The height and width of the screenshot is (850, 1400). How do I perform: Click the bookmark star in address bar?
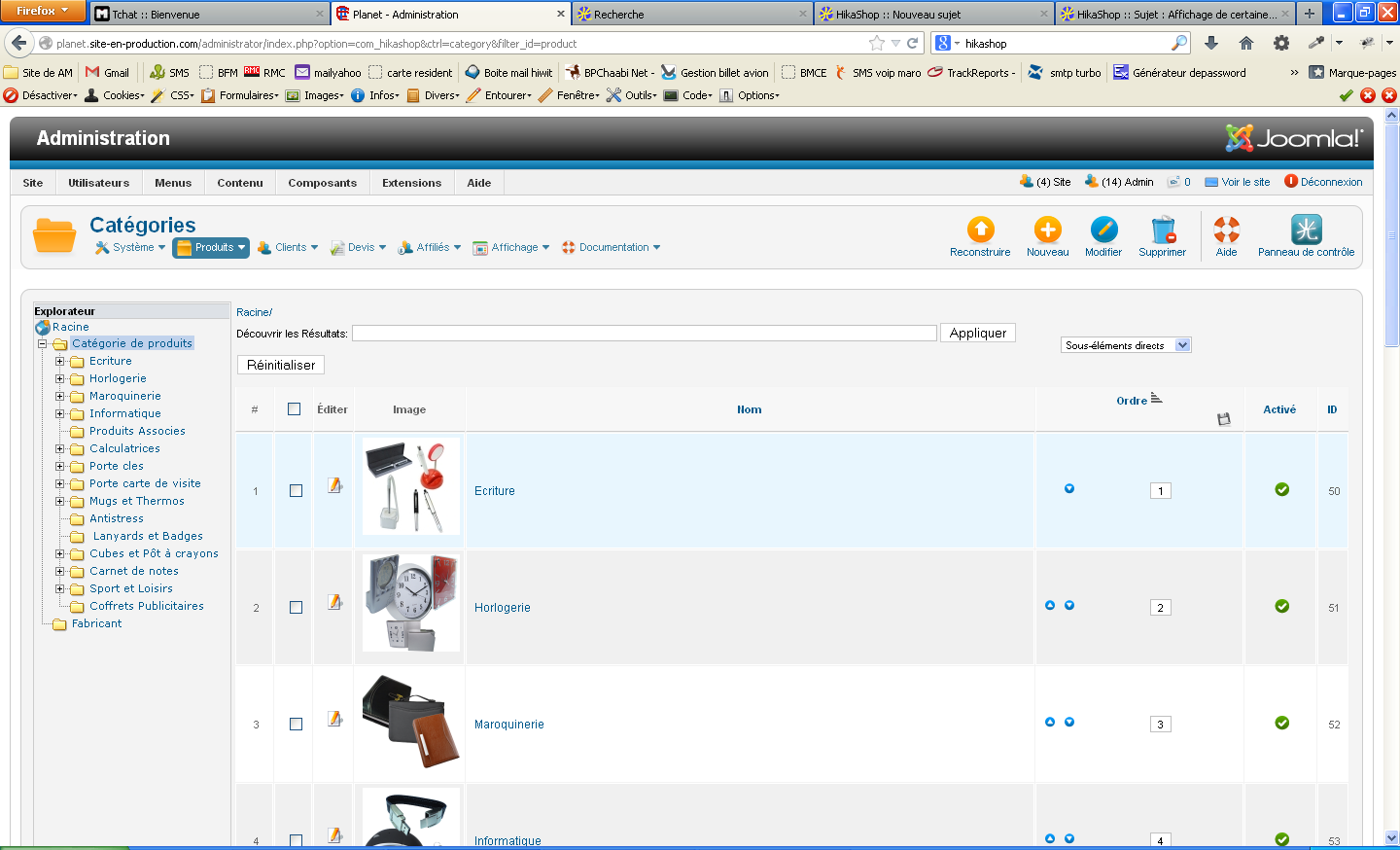pyautogui.click(x=877, y=43)
